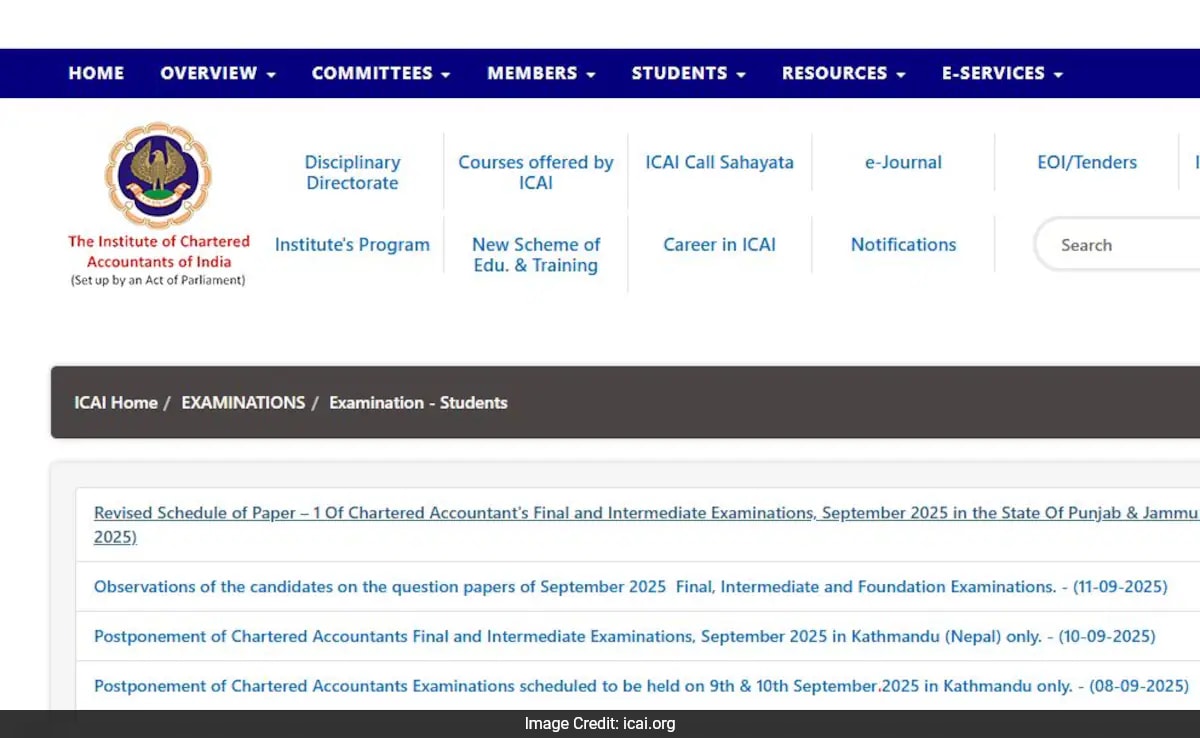This screenshot has height=738, width=1200.
Task: Open Disciplinary Directorate link
Action: tap(352, 172)
